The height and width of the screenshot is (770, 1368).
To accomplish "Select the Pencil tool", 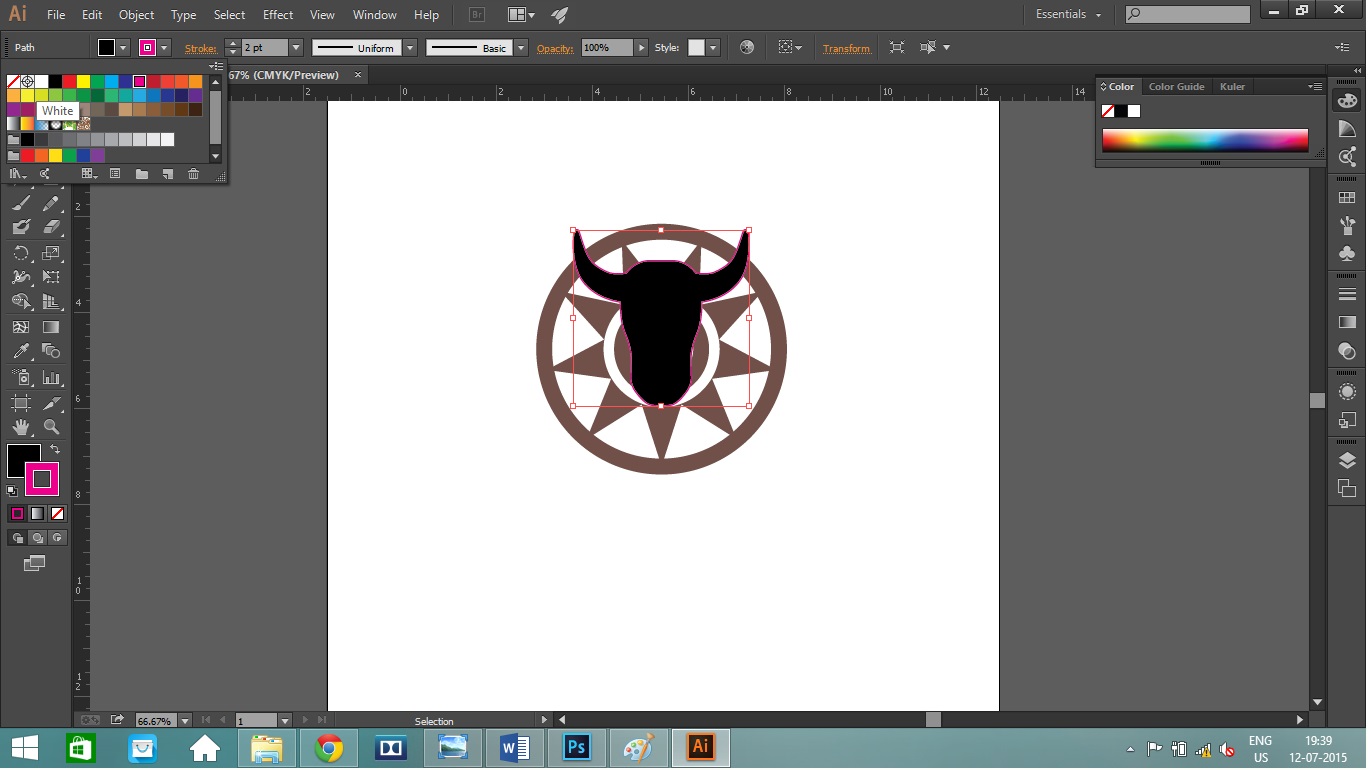I will point(51,203).
